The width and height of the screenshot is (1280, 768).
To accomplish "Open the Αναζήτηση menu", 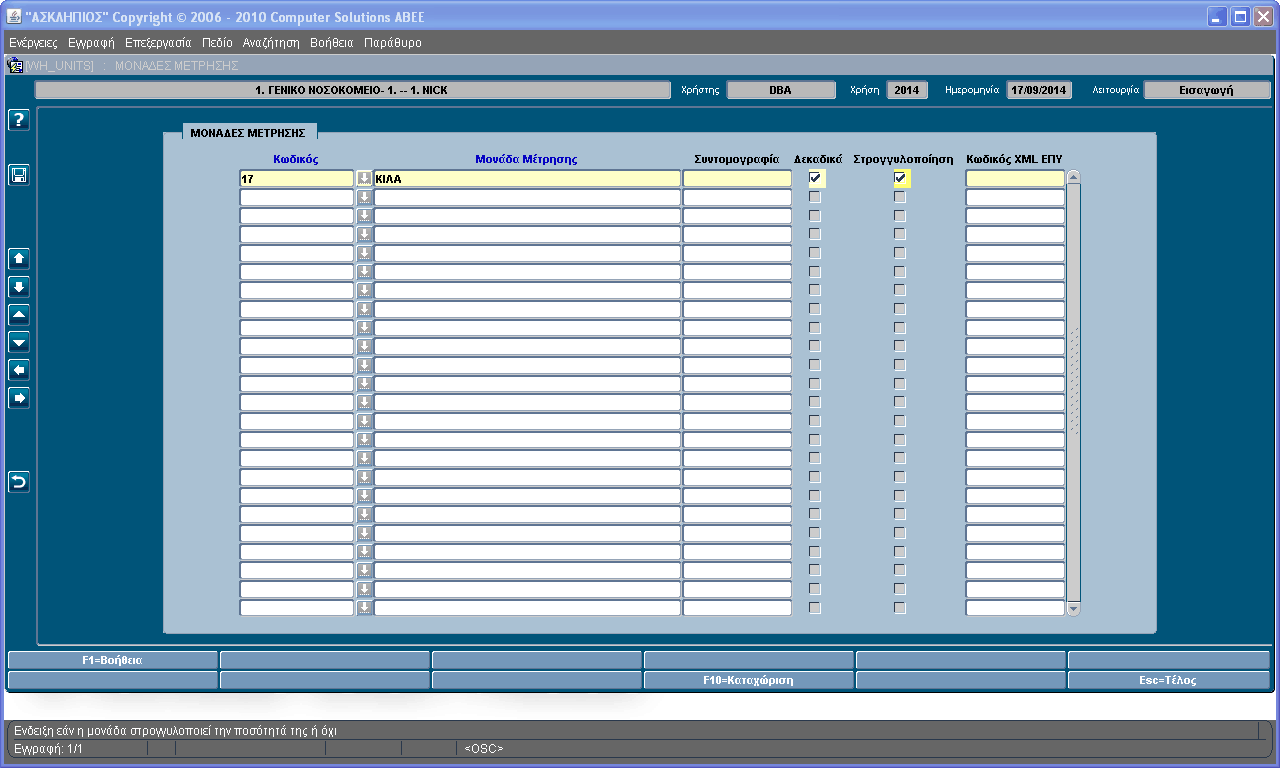I will [271, 43].
